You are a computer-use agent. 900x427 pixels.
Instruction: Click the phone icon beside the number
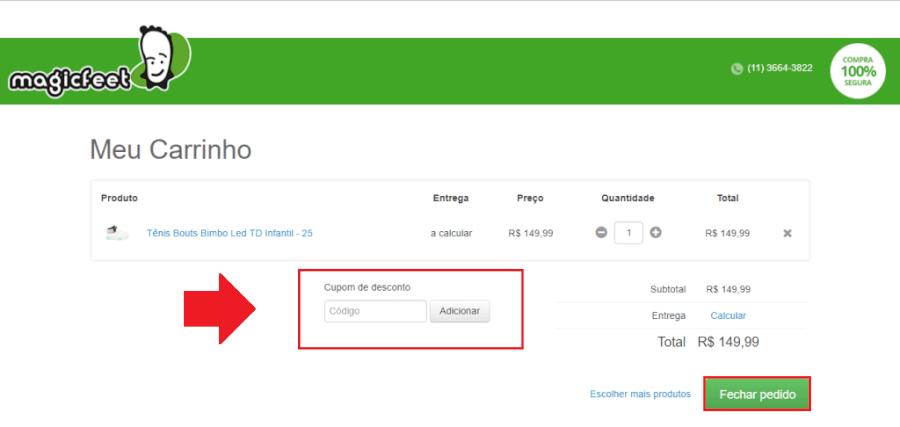[737, 69]
